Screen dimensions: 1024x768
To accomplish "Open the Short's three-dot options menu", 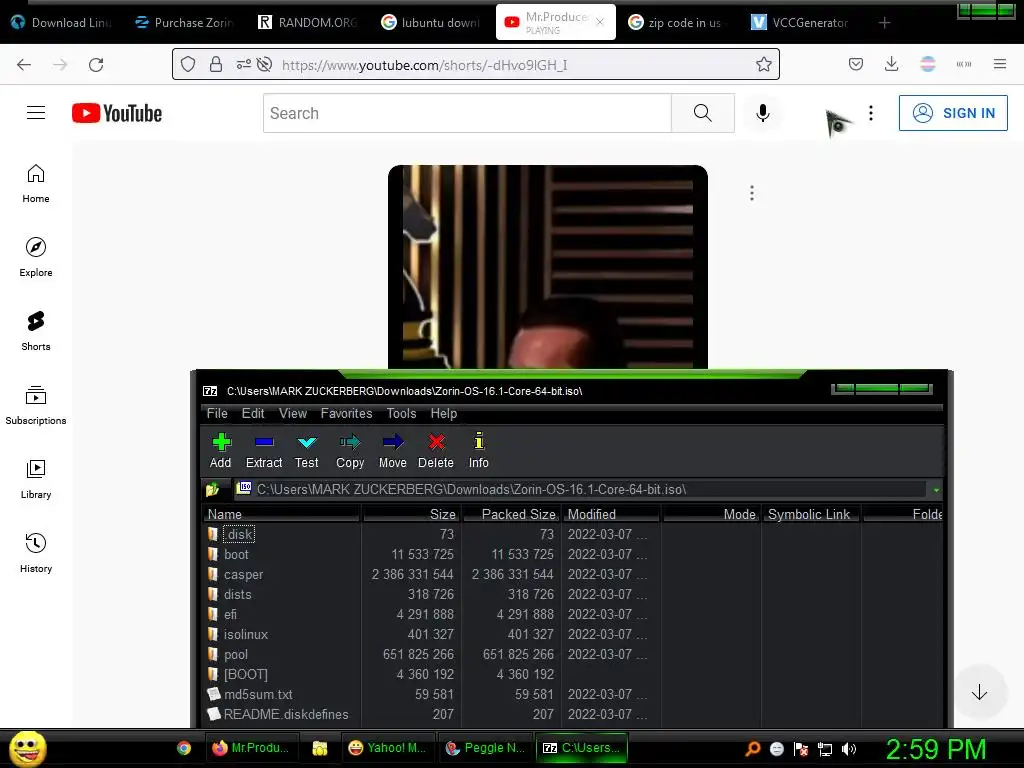I will click(752, 193).
